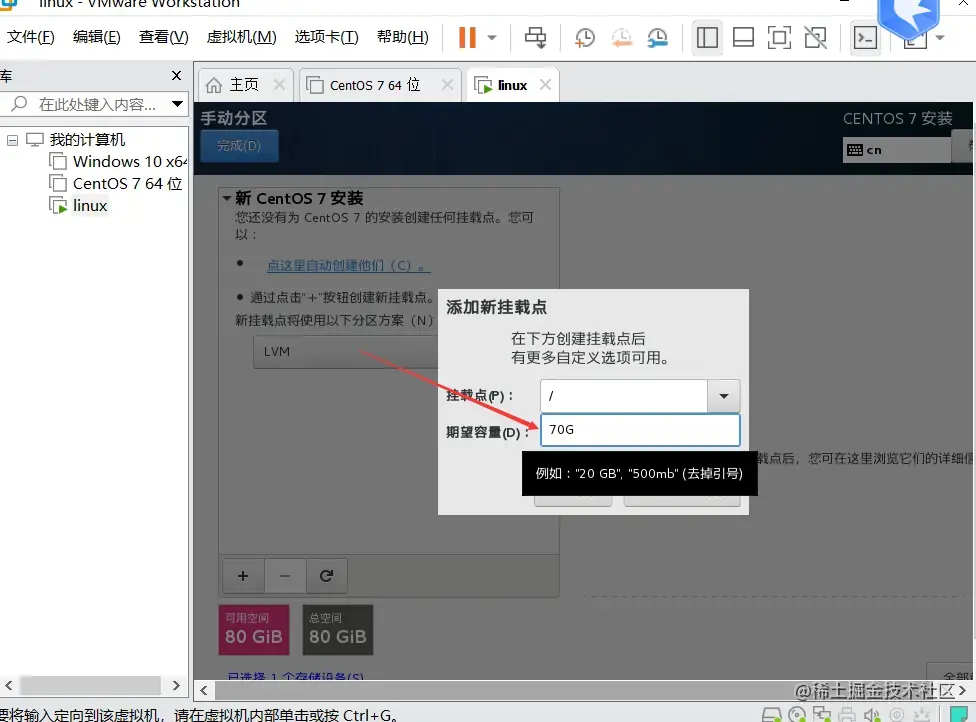This screenshot has height=722, width=976.
Task: Open the 查看(V) menu
Action: click(164, 37)
